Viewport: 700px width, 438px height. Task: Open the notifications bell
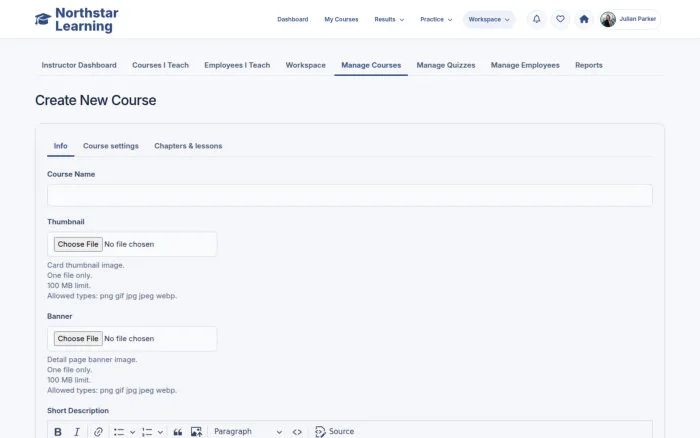(537, 19)
